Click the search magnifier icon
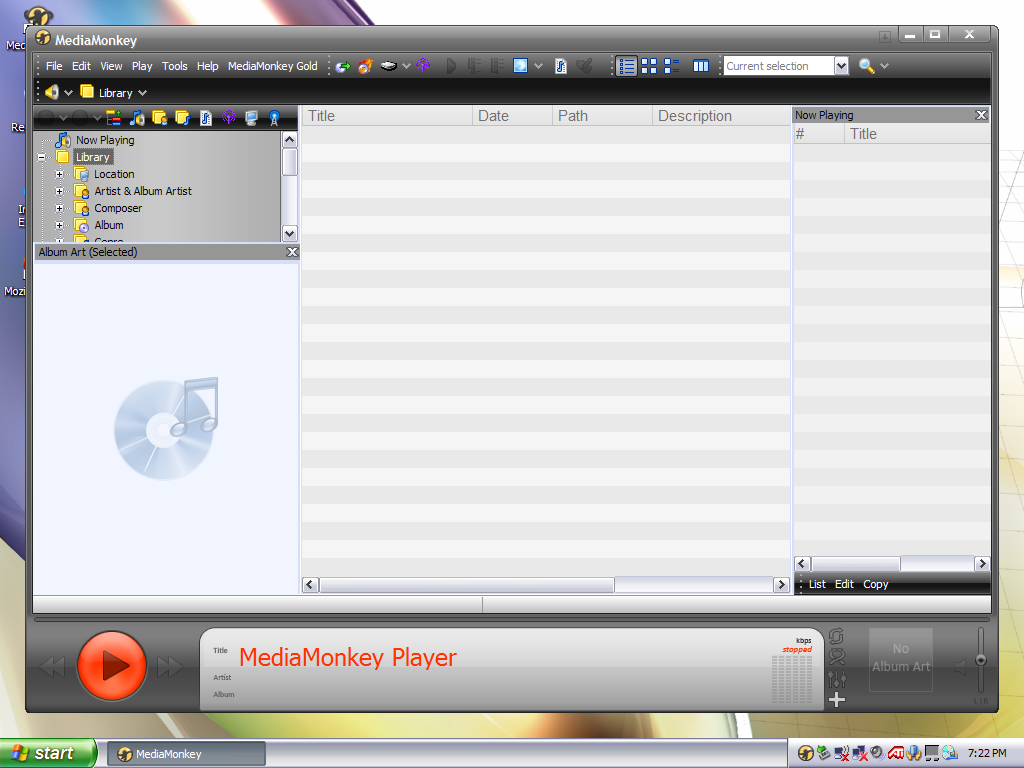The image size is (1024, 768). (866, 66)
